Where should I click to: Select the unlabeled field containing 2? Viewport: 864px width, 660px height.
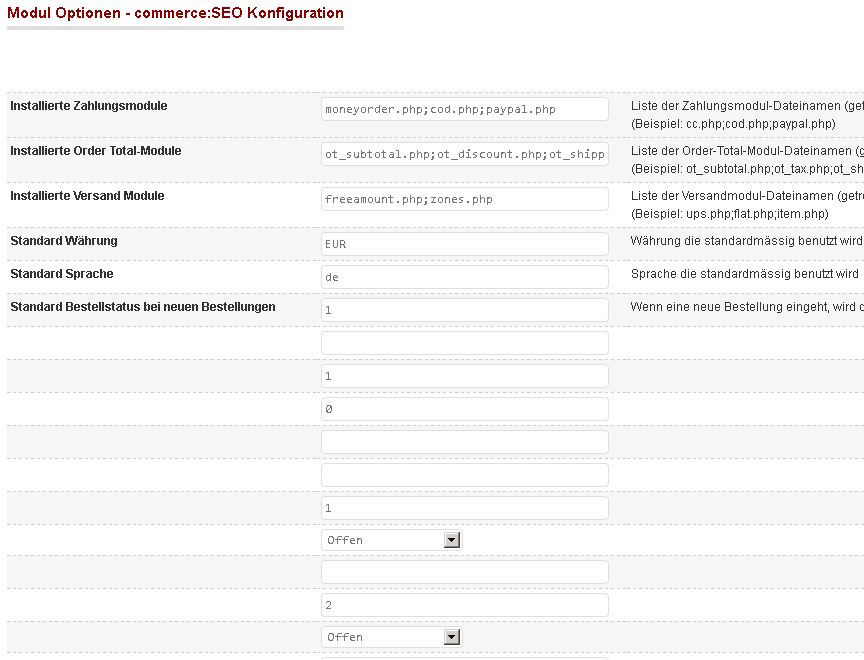[x=465, y=605]
